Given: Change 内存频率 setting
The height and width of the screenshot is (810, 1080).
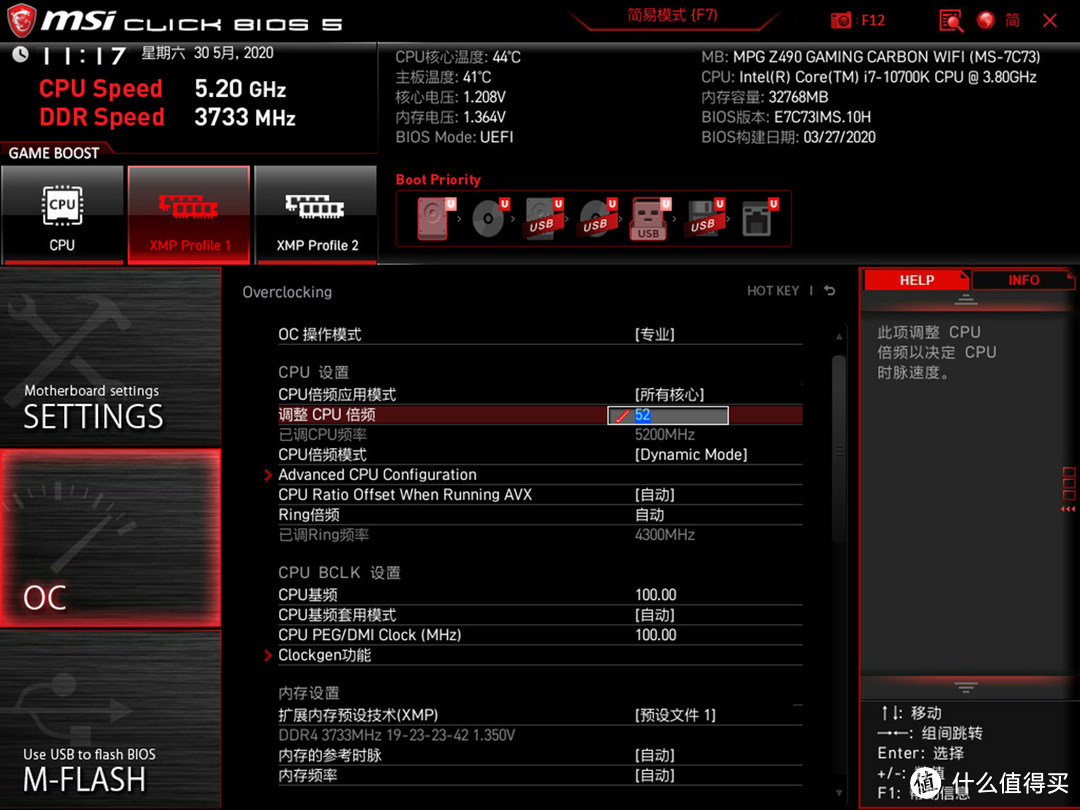Looking at the screenshot, I should [x=540, y=775].
